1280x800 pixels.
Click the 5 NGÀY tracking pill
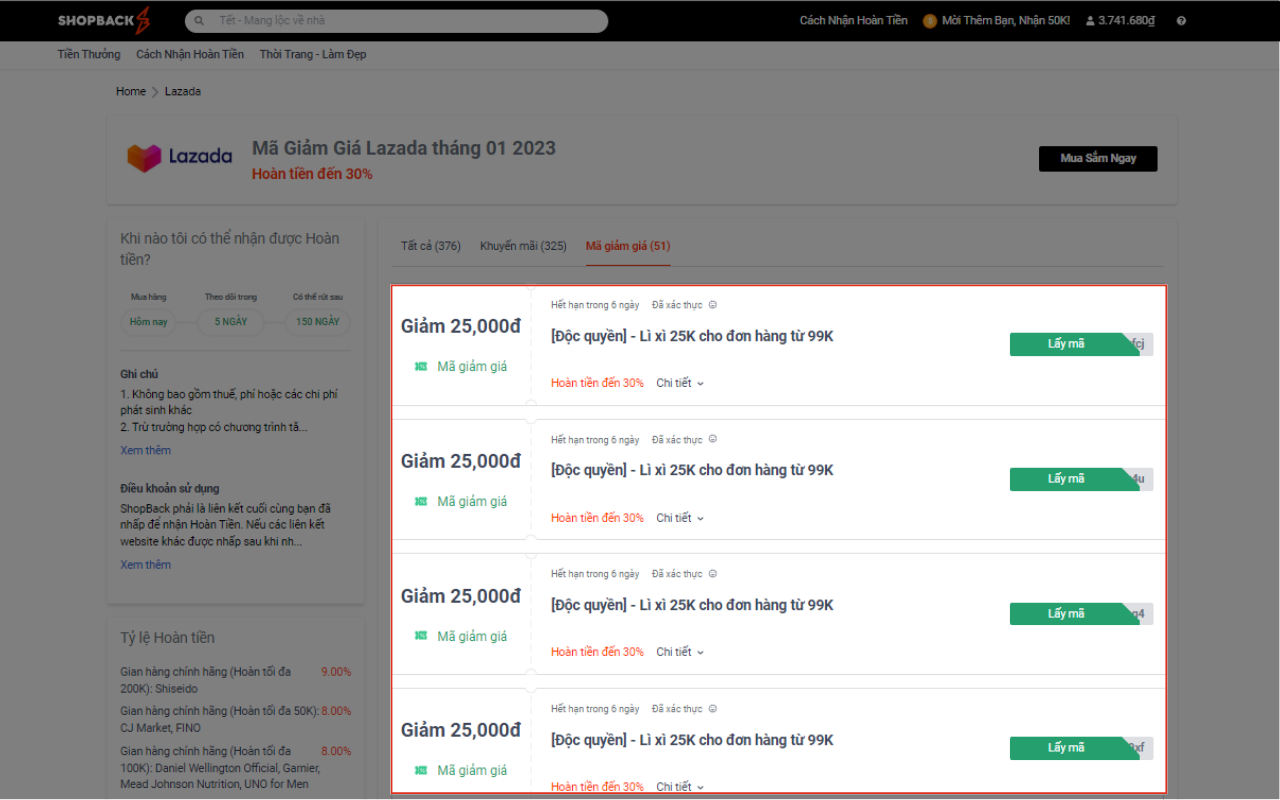tap(233, 322)
